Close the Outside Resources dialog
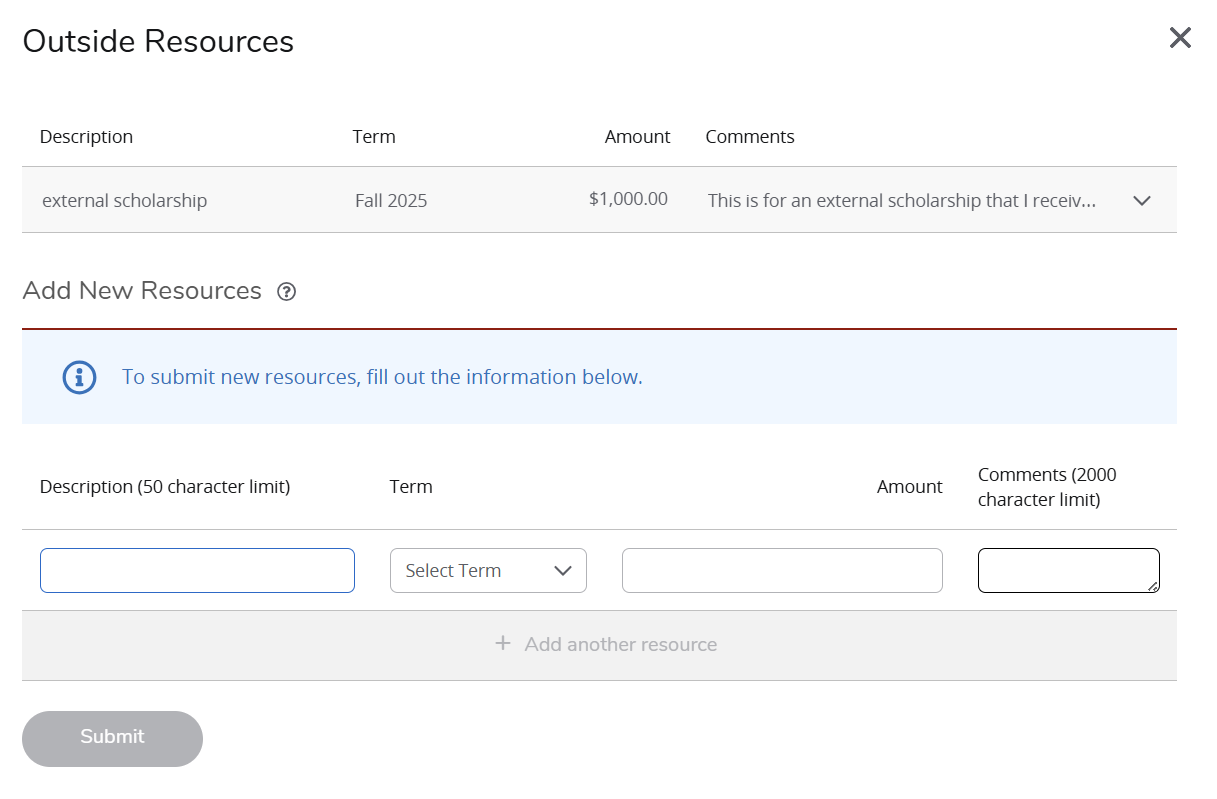Screen dimensions: 1217x799 tap(1180, 38)
